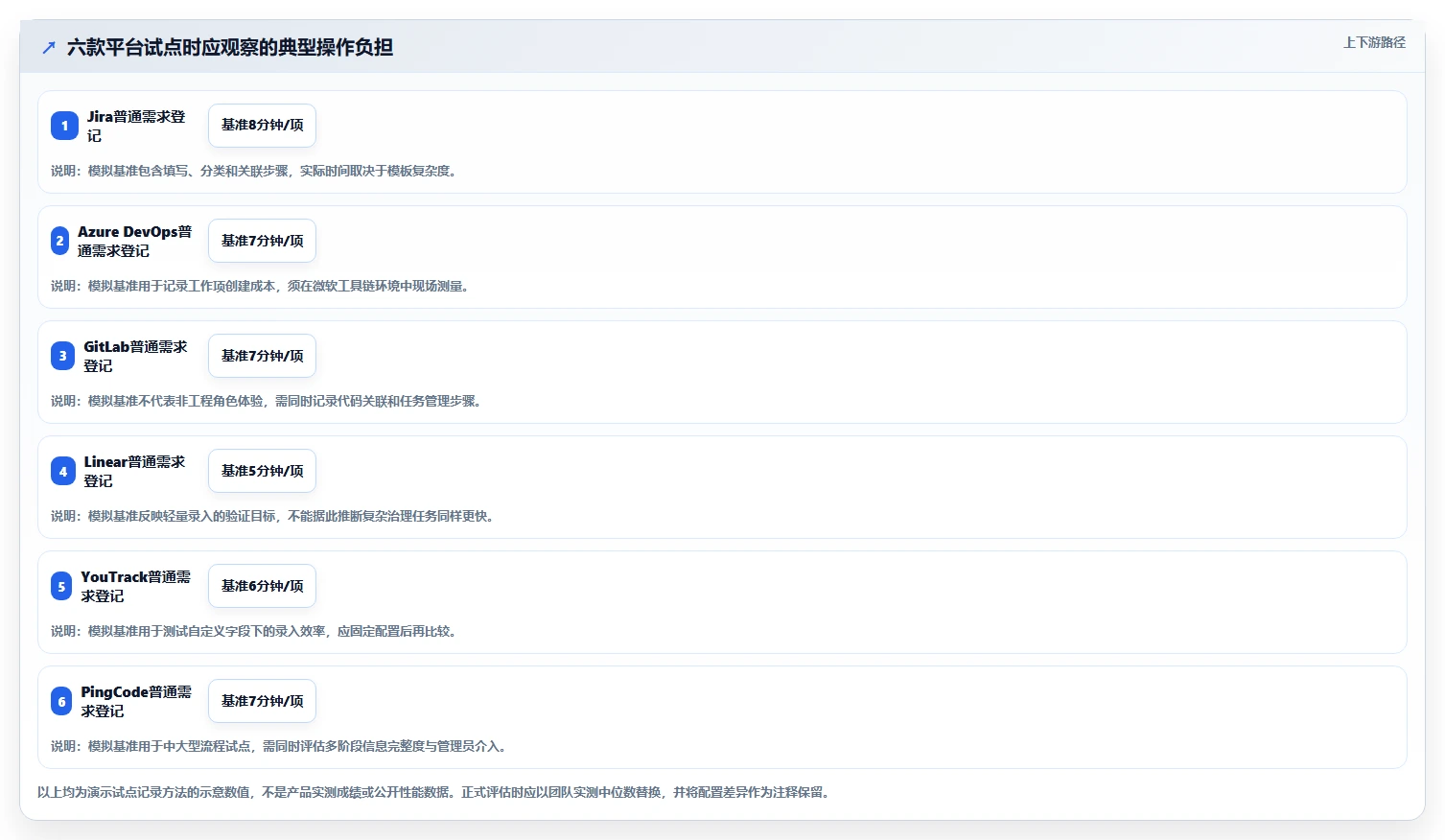This screenshot has width=1445, height=840.
Task: Click the YouTrack note about 自定义字段
Action: point(256,631)
